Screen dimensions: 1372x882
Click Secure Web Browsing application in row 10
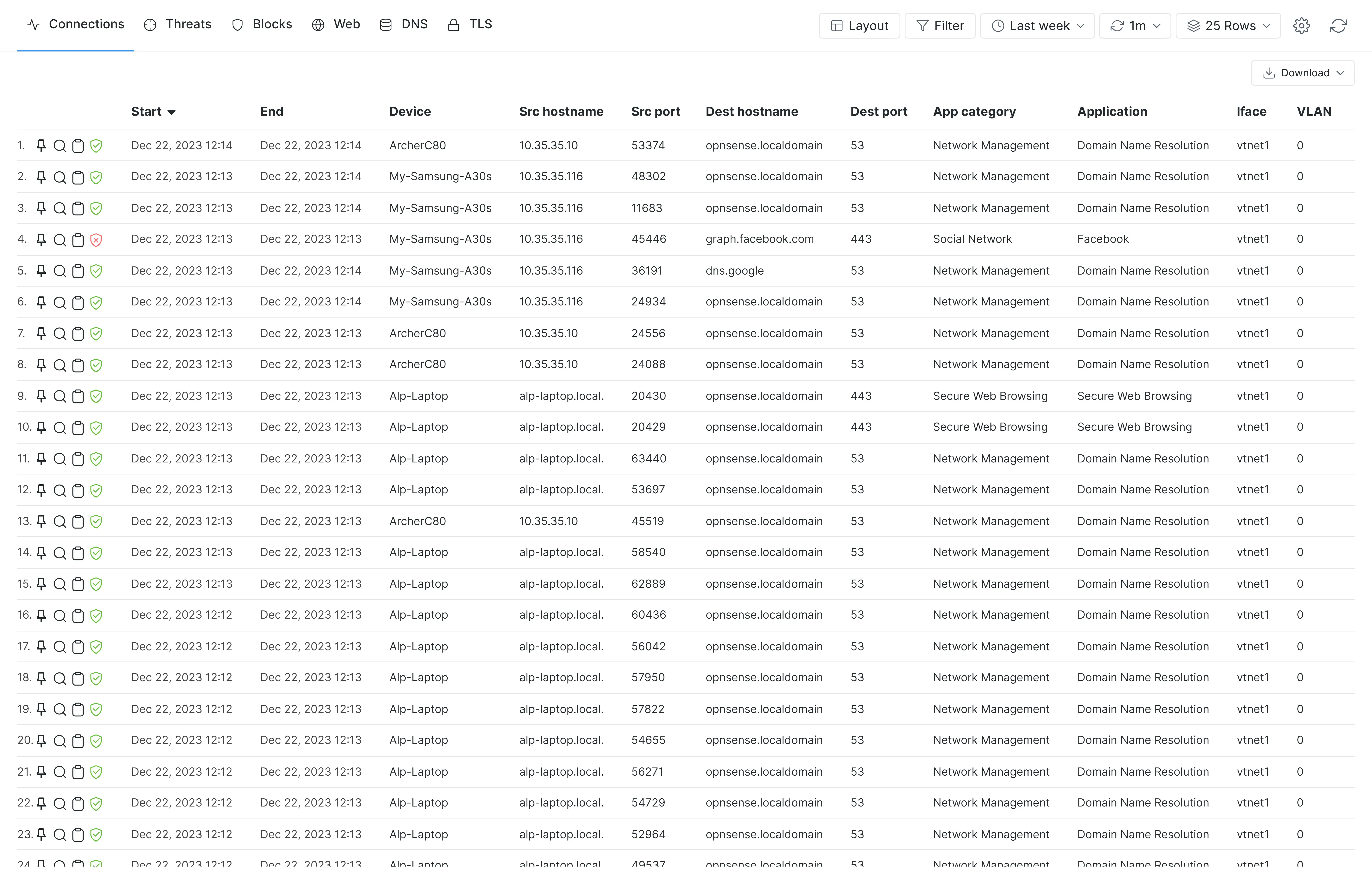coord(1134,427)
